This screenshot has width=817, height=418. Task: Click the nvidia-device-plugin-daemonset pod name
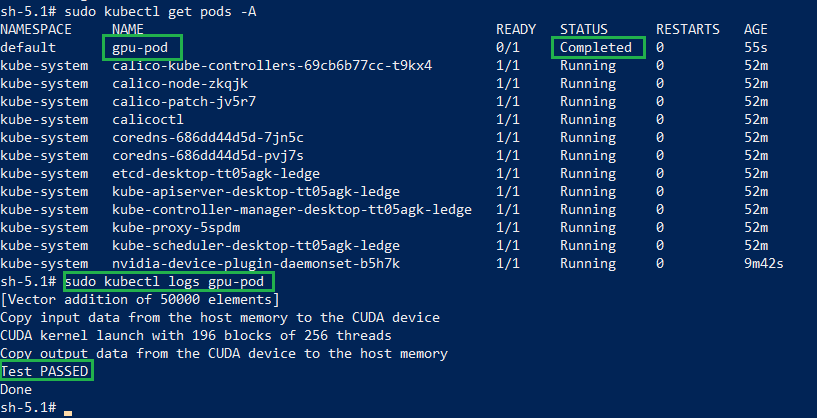(256, 263)
